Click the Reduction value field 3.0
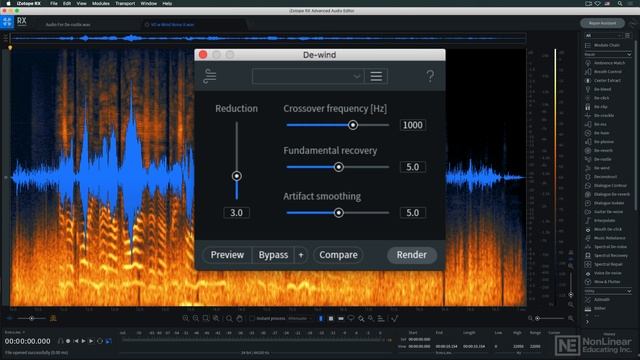 (x=236, y=213)
